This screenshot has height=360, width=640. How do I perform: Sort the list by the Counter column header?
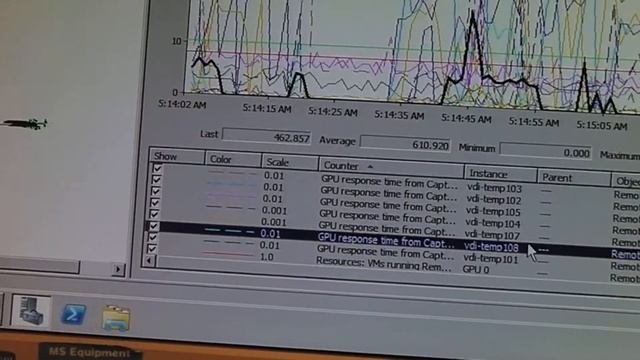pos(391,167)
